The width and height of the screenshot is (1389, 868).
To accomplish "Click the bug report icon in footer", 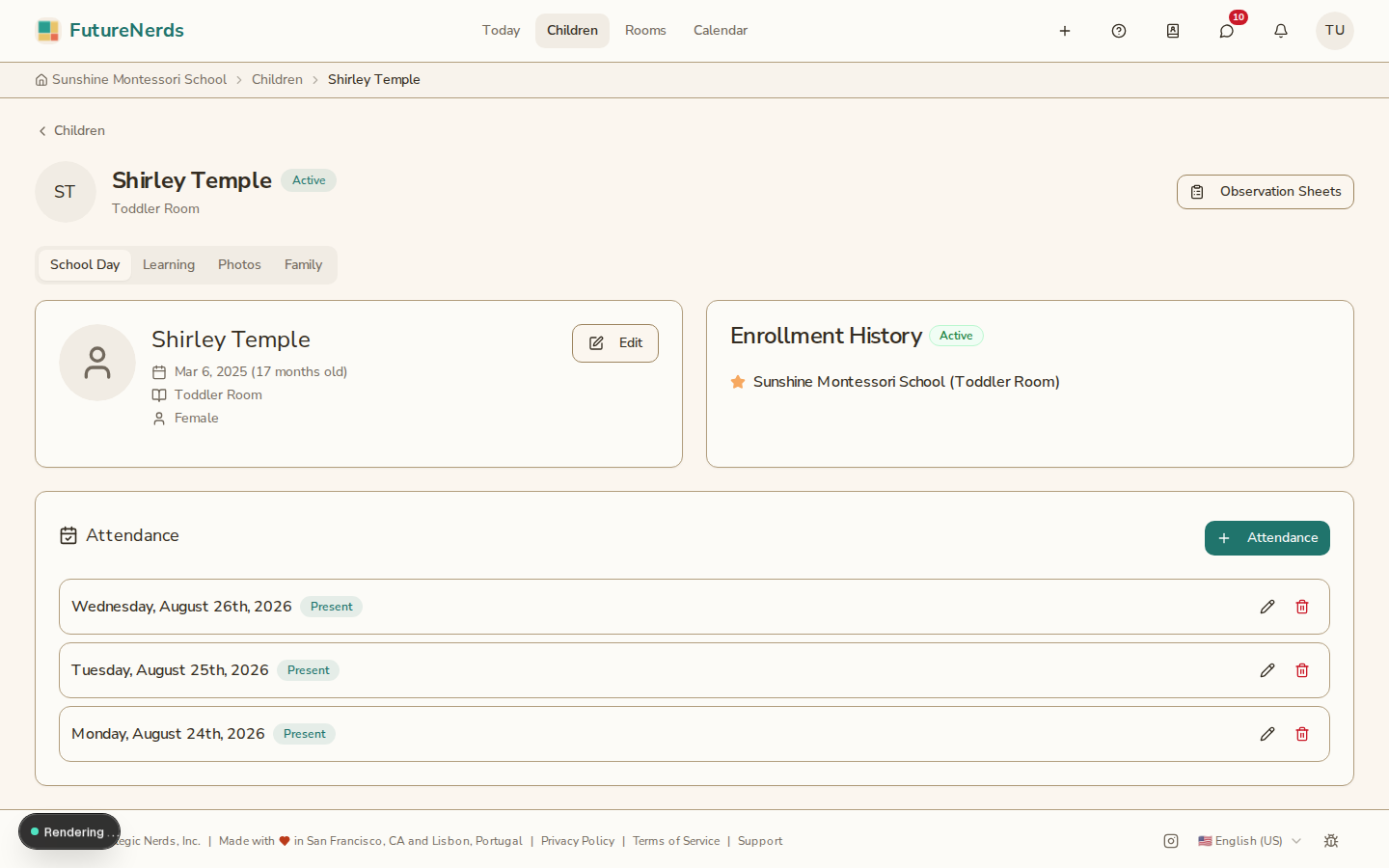I will pyautogui.click(x=1331, y=841).
